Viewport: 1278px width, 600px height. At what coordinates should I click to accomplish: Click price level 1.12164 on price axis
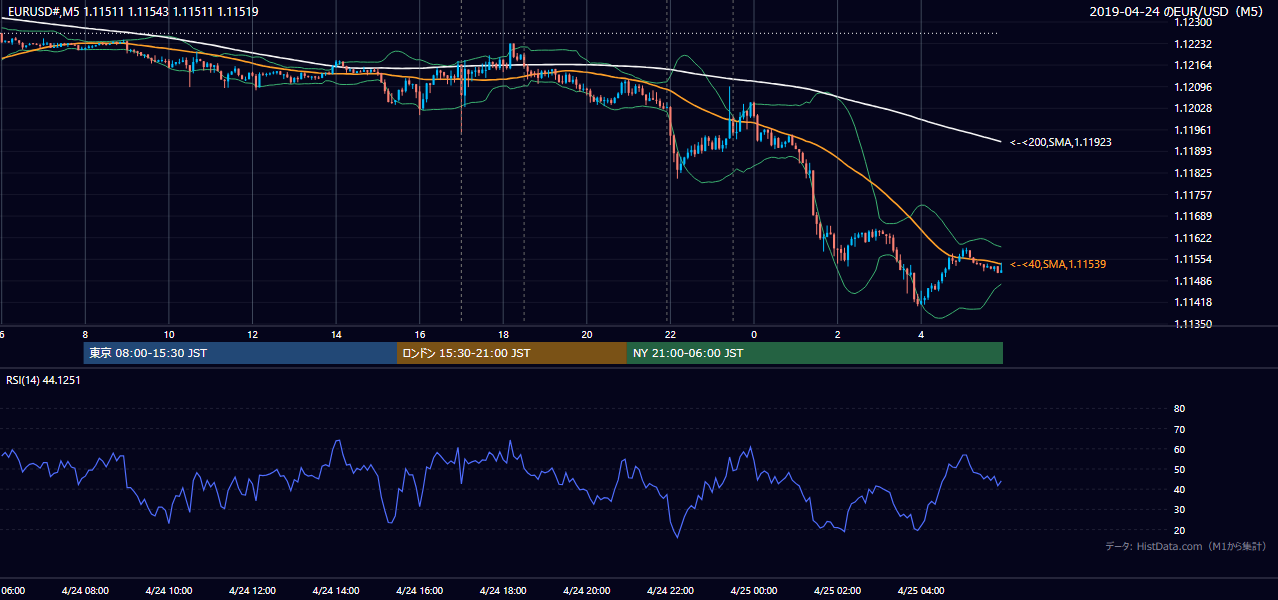[1193, 65]
